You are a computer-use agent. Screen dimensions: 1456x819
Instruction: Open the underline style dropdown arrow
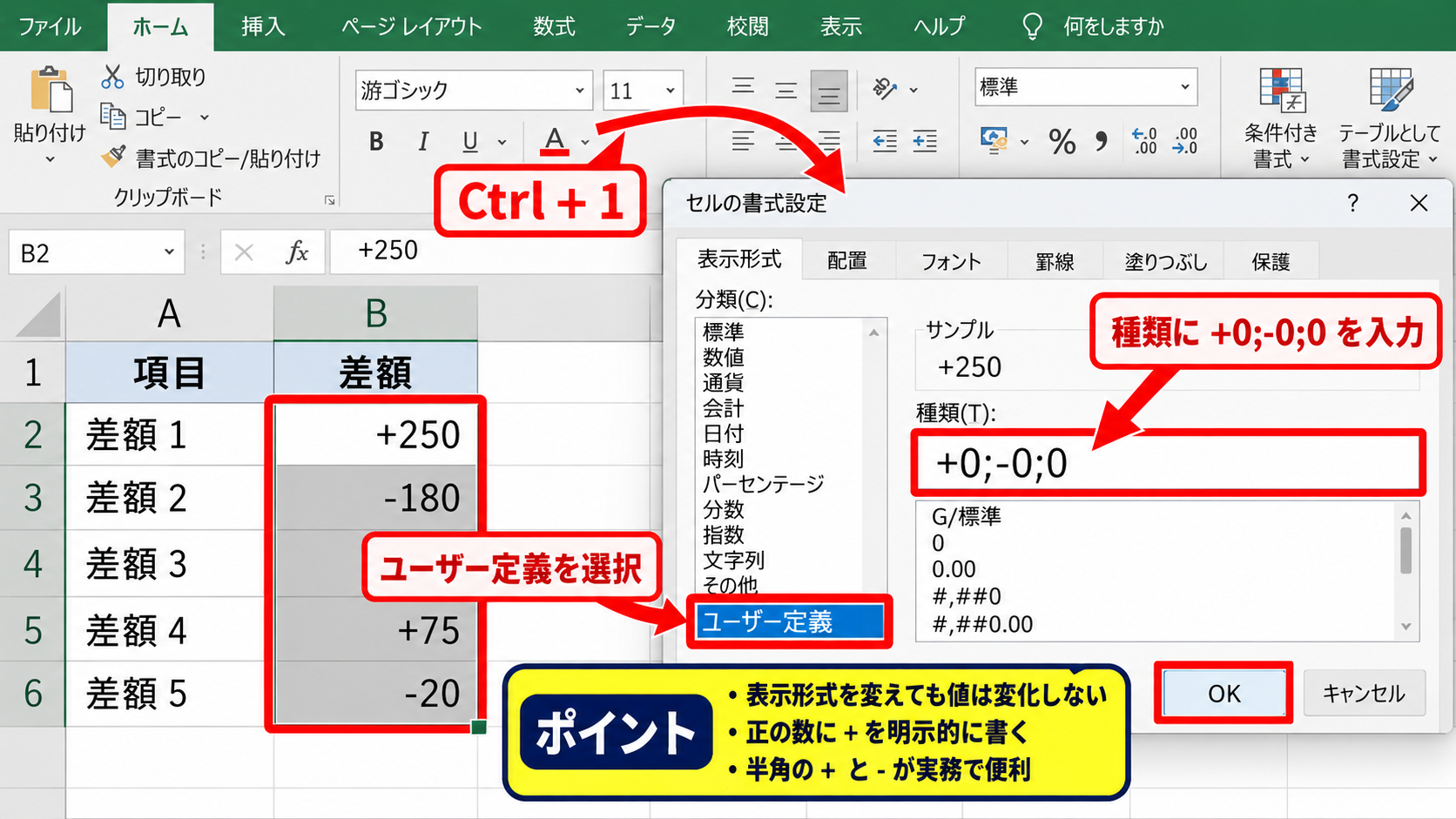(x=502, y=142)
